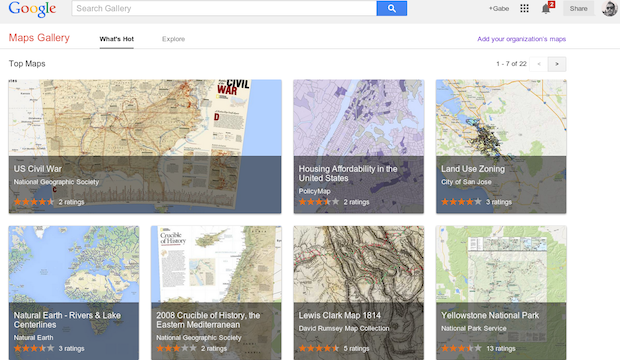Click star rating on Yellowstone card
This screenshot has width=620, height=360.
[461, 349]
